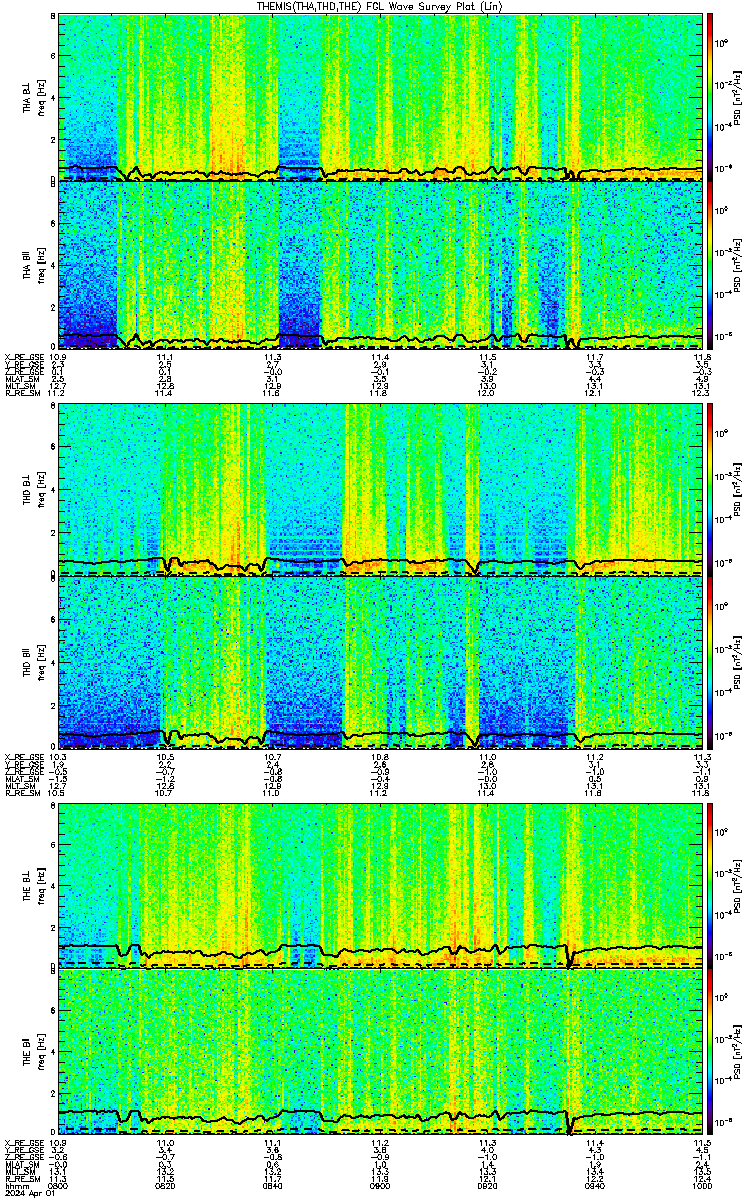
Task: Click the THE B-perpendicular y-axis label
Action: pyautogui.click(x=28, y=885)
